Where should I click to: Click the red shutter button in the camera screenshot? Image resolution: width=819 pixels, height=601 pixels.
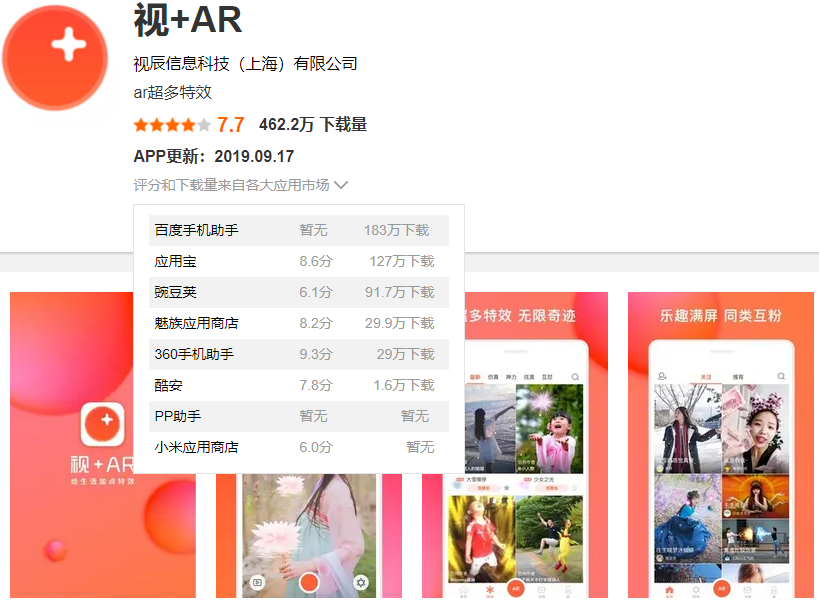pos(309,582)
